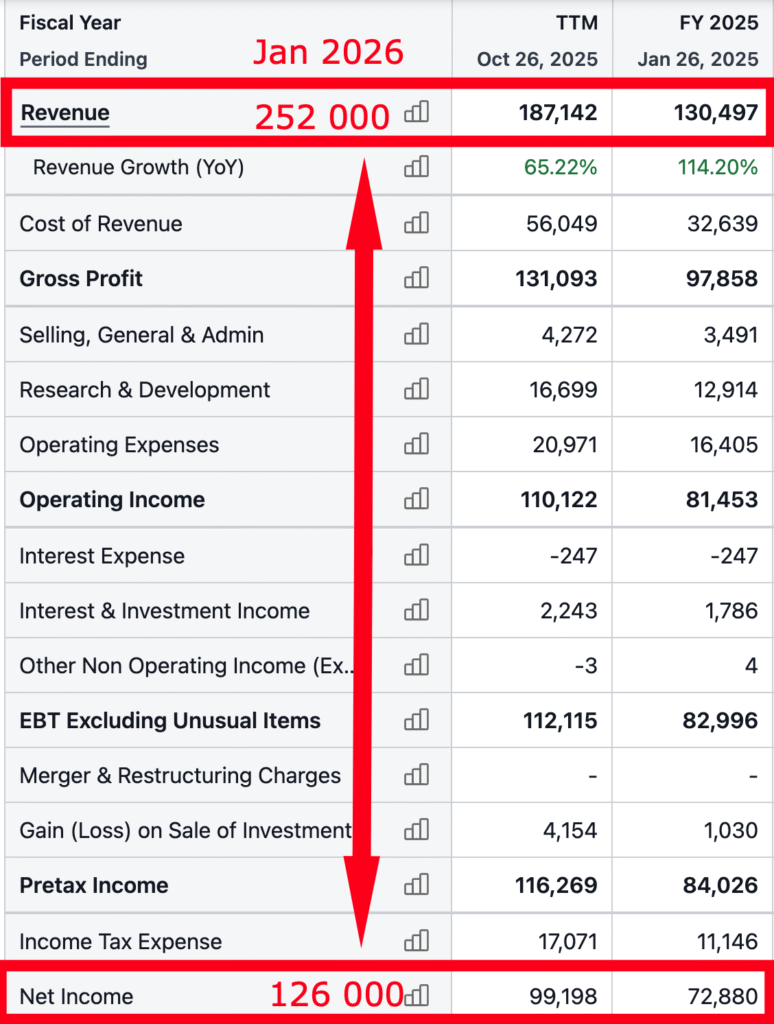This screenshot has height=1024, width=774.
Task: Click the chart icon beside Revenue Growth (YoY)
Action: (x=416, y=167)
